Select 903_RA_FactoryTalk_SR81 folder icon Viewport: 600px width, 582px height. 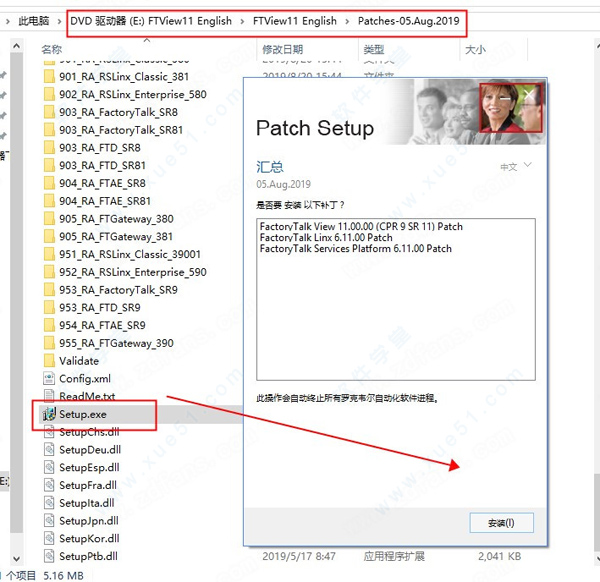[x=49, y=130]
